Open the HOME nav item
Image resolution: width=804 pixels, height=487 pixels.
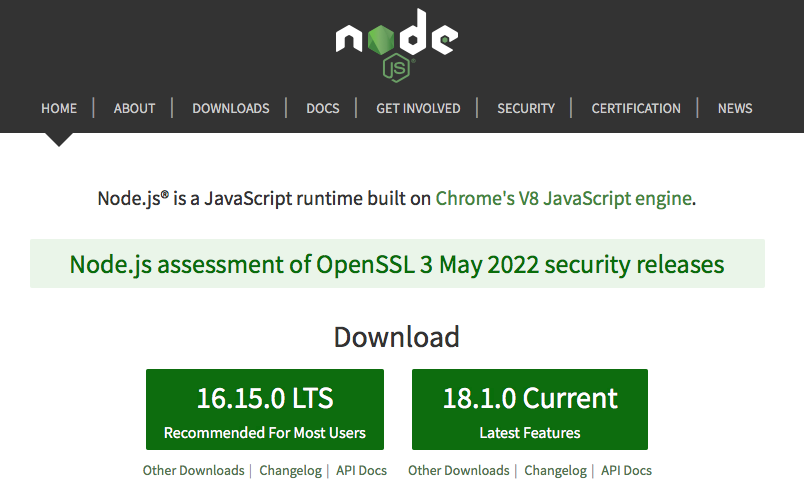pos(59,109)
